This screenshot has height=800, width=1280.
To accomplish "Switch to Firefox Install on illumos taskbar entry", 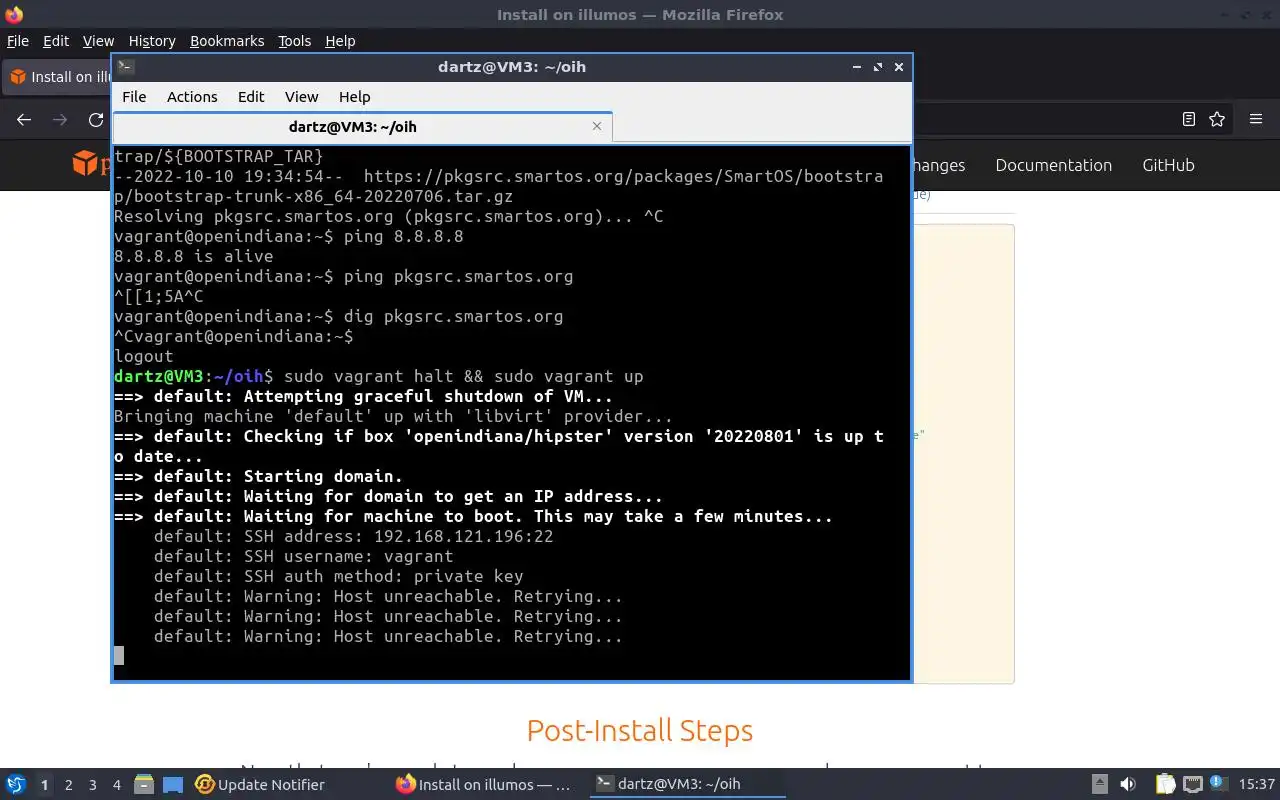I will 484,785.
